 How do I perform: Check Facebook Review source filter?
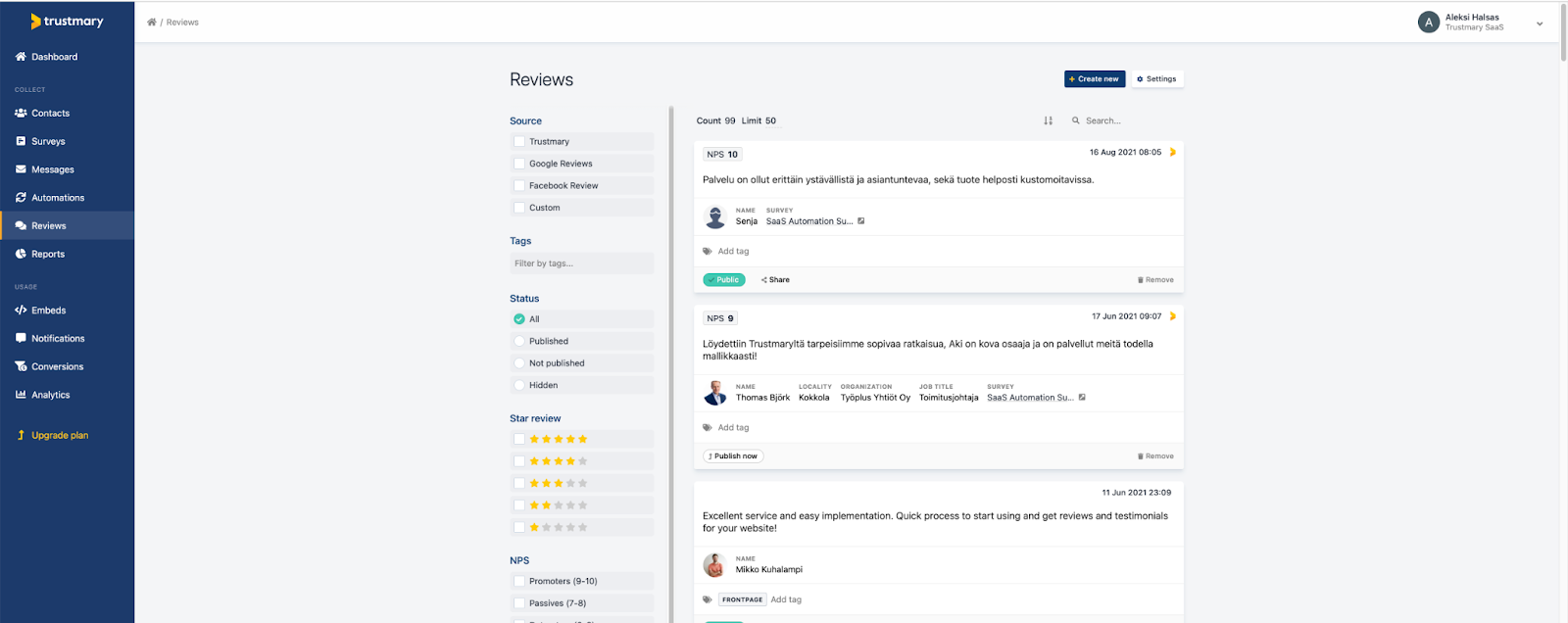coord(519,185)
